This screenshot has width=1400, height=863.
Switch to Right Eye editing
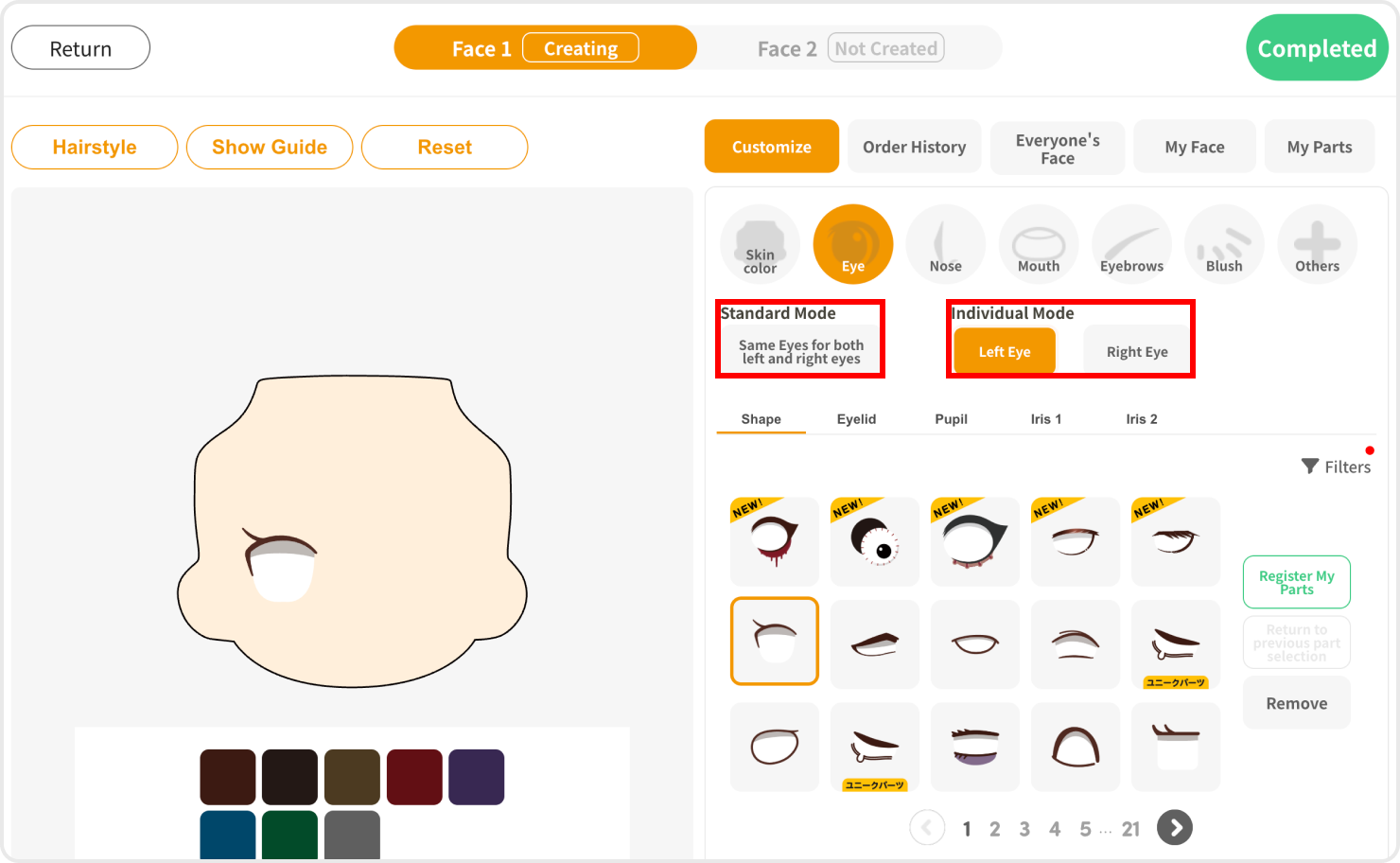click(x=1136, y=352)
